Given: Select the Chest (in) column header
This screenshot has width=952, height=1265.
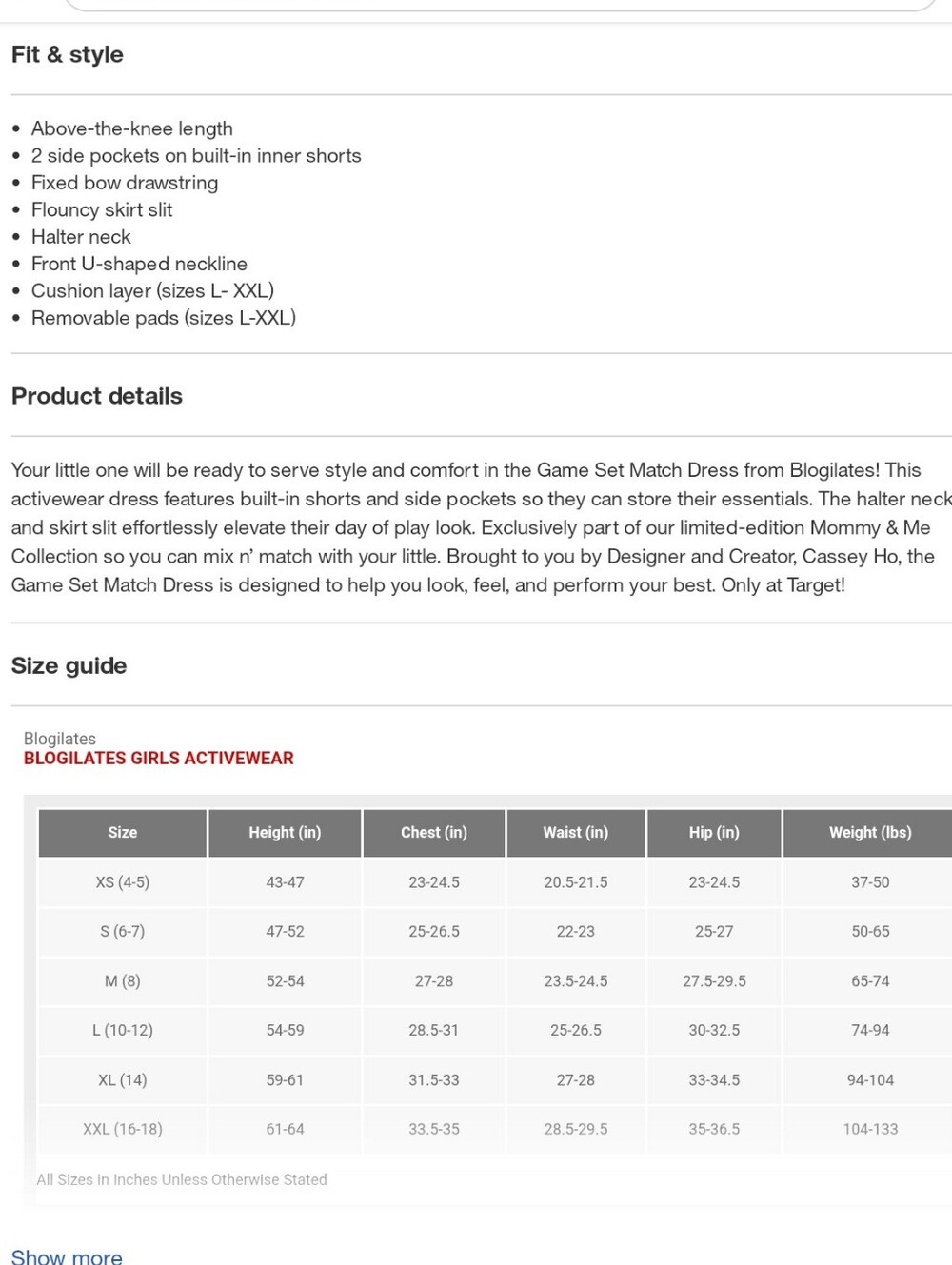Looking at the screenshot, I should 434,833.
